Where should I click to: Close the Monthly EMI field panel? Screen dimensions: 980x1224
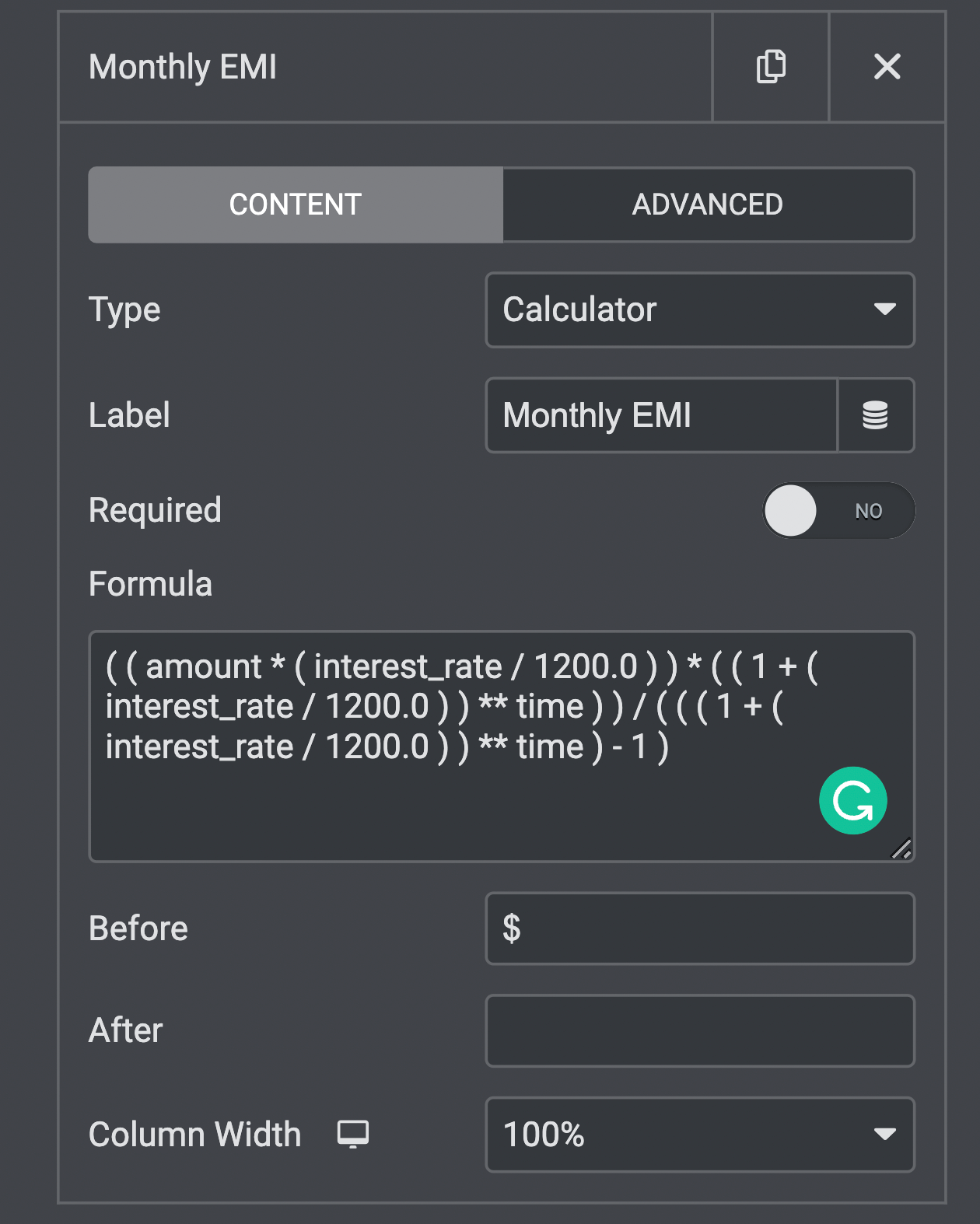coord(887,67)
